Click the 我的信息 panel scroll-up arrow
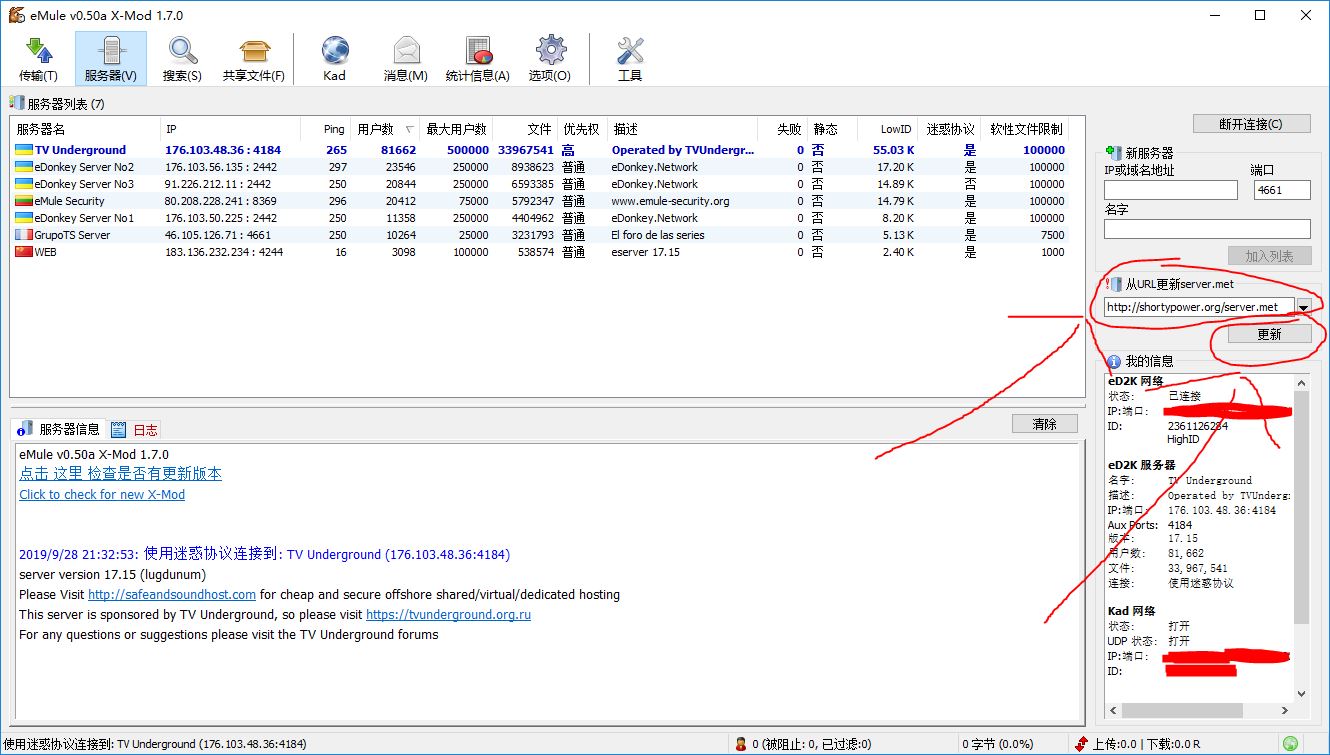Image resolution: width=1330 pixels, height=755 pixels. tap(1301, 383)
